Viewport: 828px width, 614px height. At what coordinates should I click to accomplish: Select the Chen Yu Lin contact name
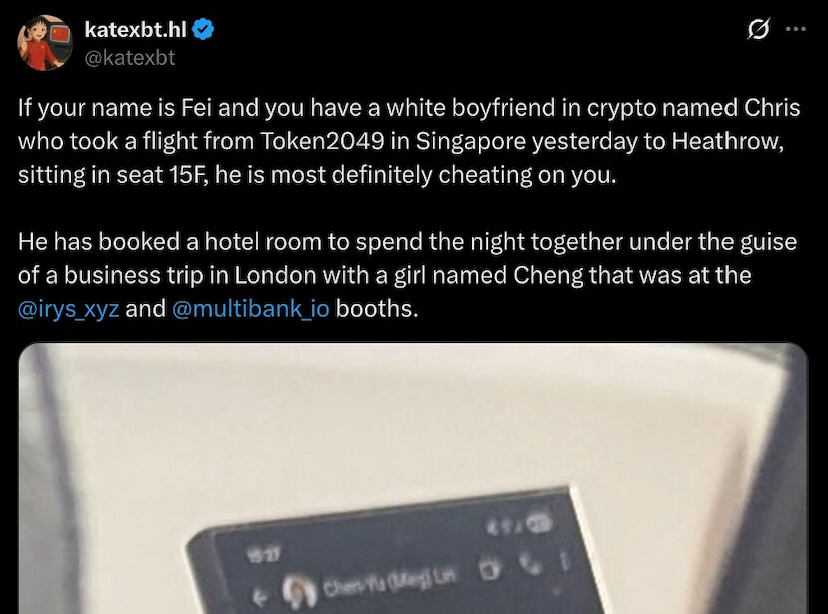point(391,583)
